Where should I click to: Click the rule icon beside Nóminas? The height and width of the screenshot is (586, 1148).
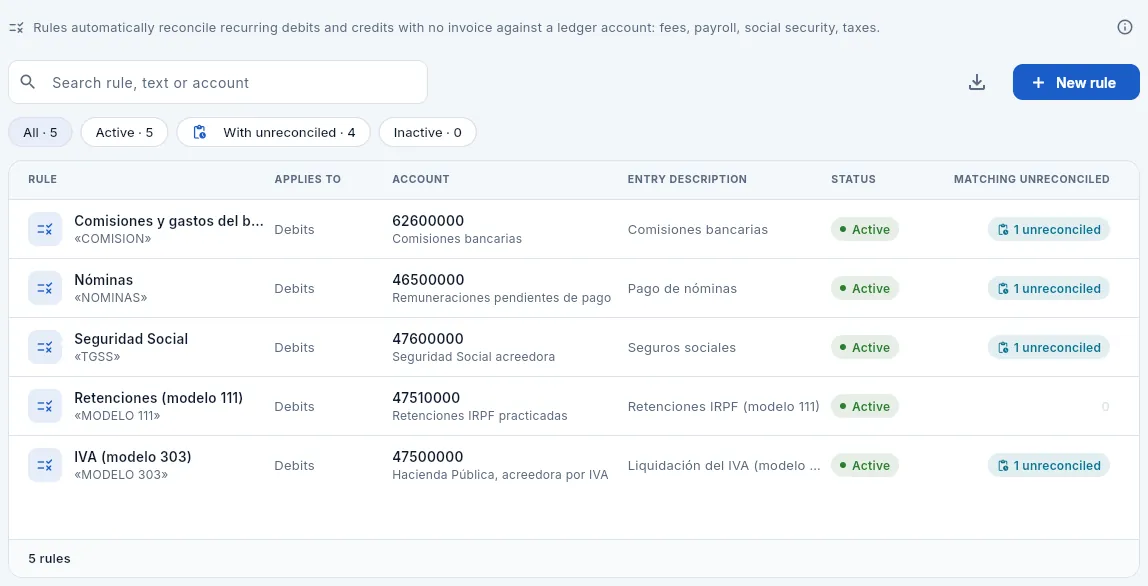pyautogui.click(x=45, y=288)
